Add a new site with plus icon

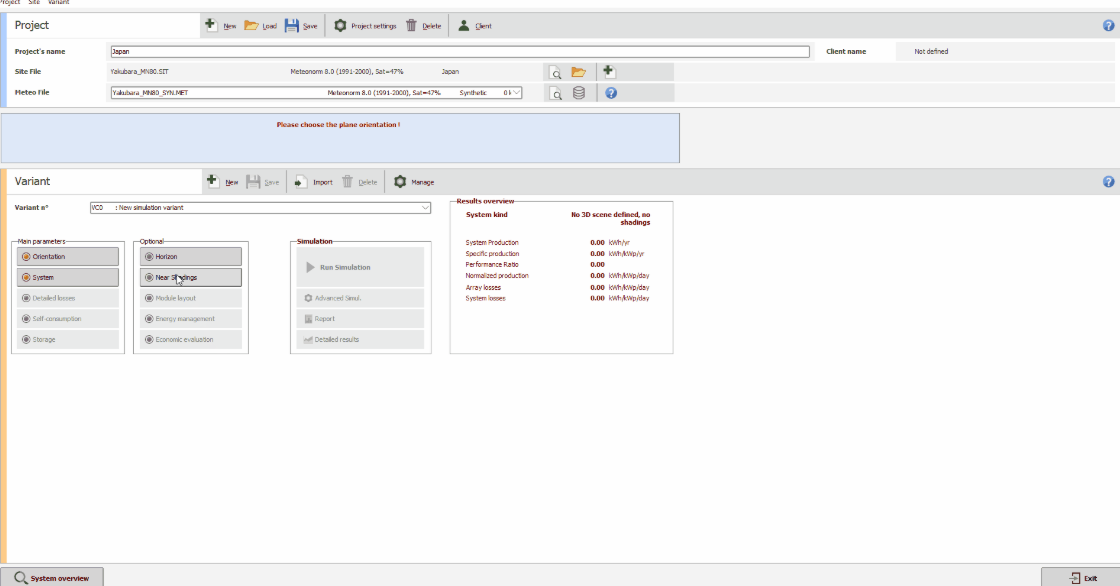(x=609, y=71)
